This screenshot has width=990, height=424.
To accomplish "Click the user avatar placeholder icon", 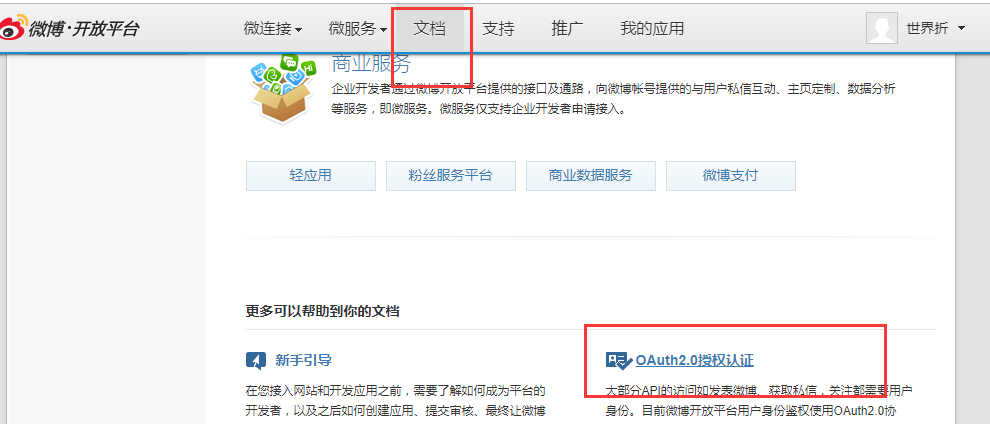I will (x=882, y=28).
